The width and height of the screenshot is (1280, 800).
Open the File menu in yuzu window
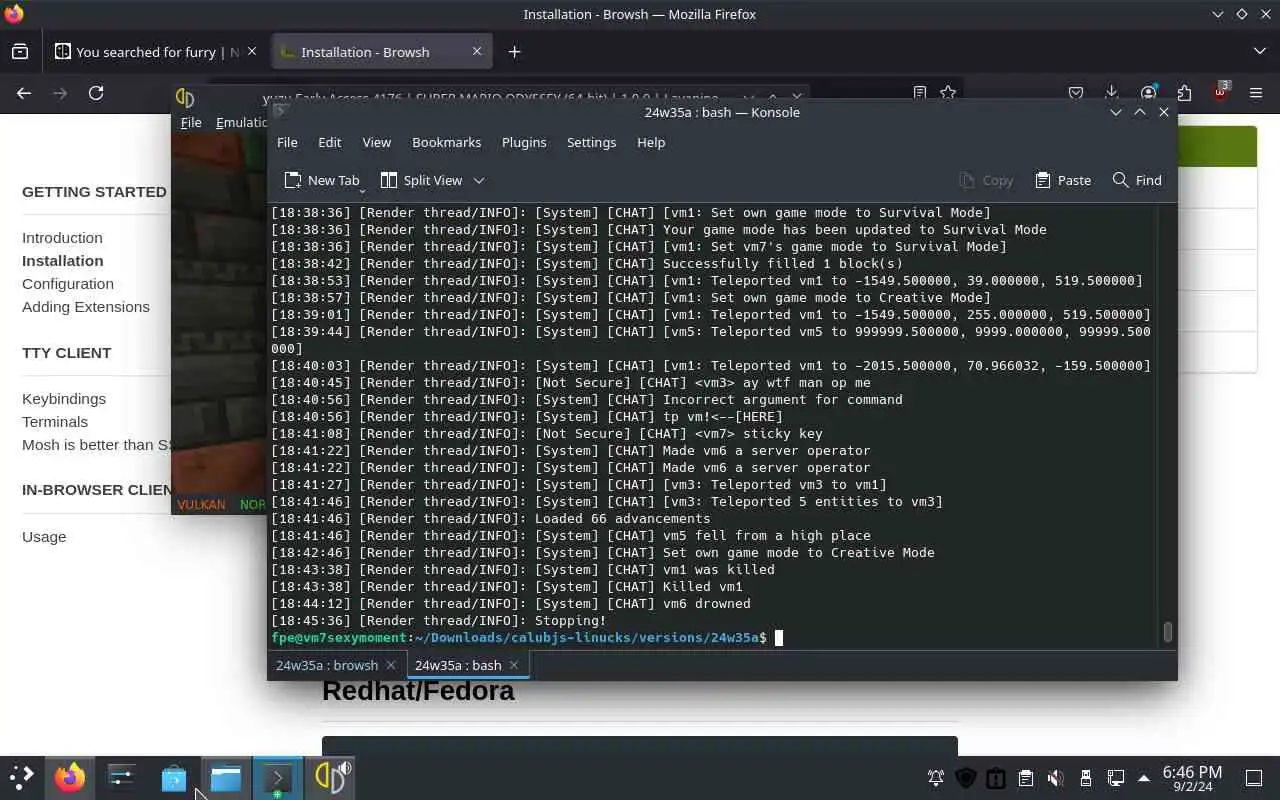(x=191, y=122)
